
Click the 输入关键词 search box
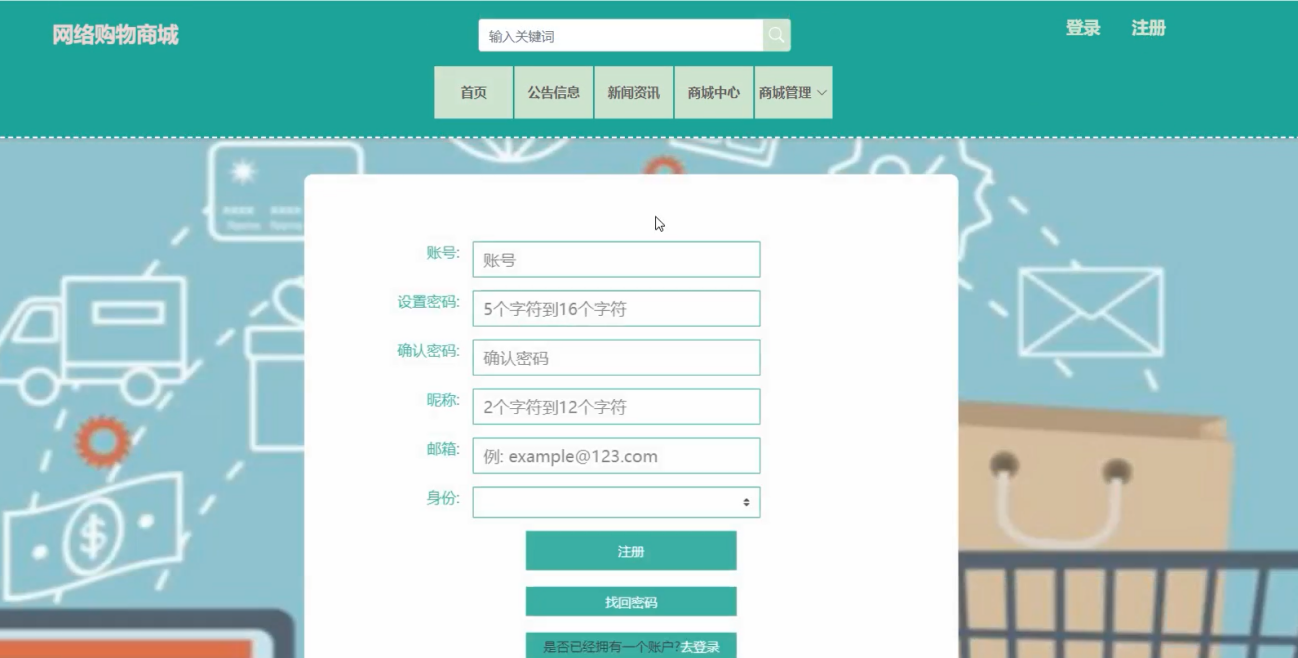[x=621, y=36]
